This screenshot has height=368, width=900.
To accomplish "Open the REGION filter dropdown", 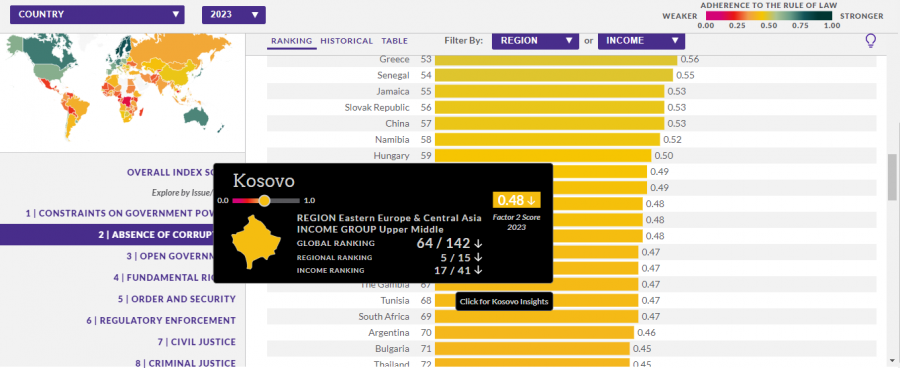I will (536, 41).
